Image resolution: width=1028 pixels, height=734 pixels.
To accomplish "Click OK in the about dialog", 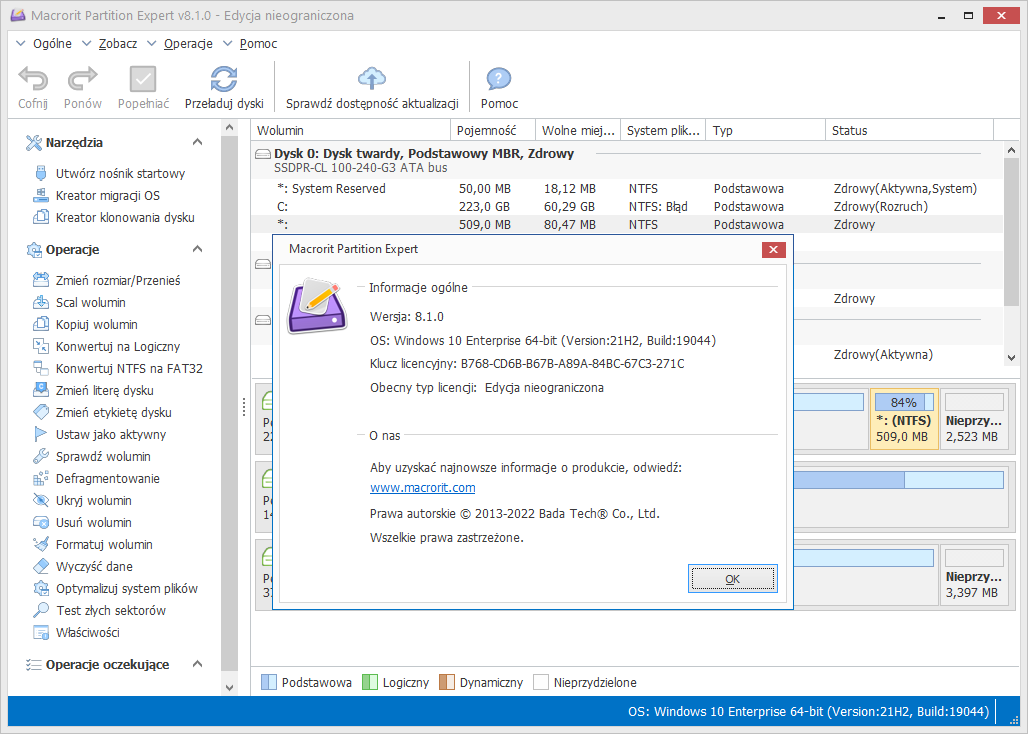I will [732, 579].
